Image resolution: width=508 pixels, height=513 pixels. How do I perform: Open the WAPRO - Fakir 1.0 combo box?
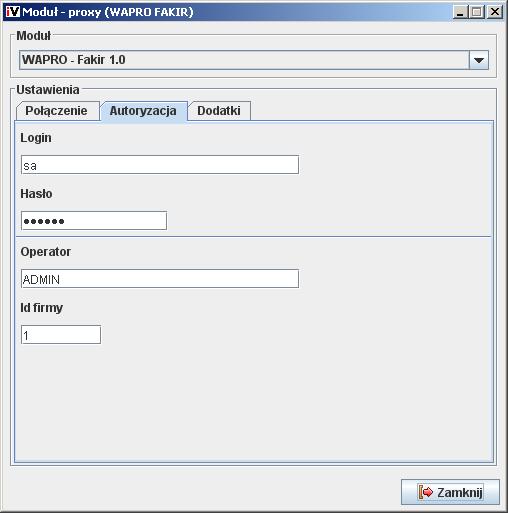point(254,60)
